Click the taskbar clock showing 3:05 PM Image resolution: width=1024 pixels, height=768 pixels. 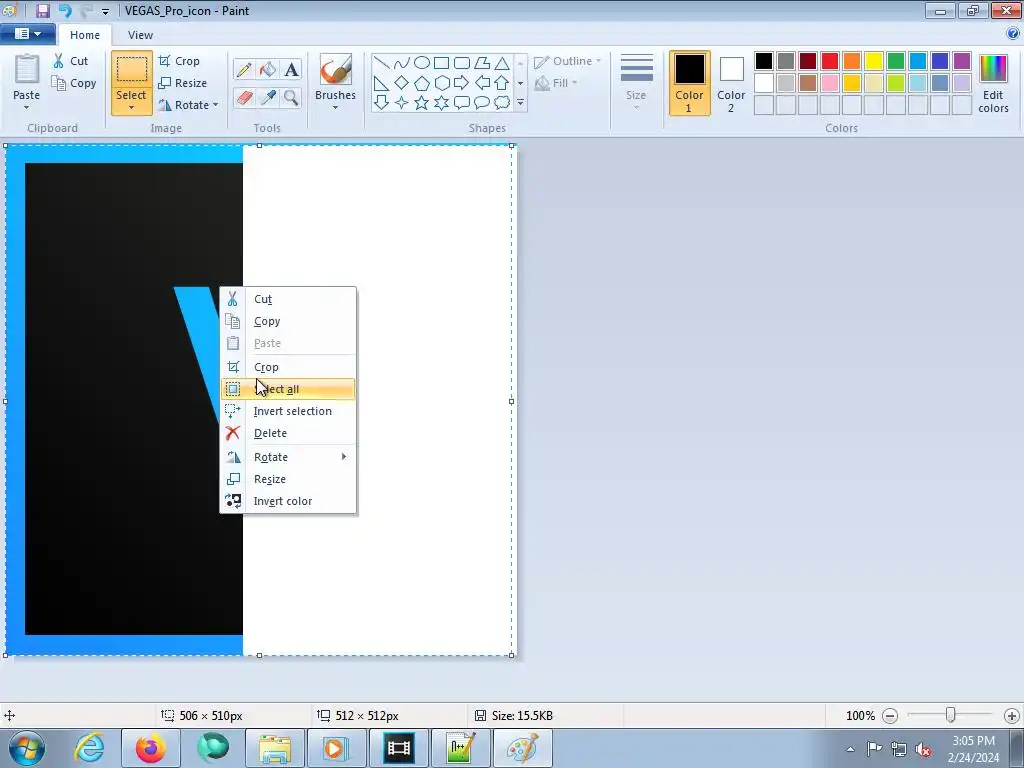[x=974, y=748]
